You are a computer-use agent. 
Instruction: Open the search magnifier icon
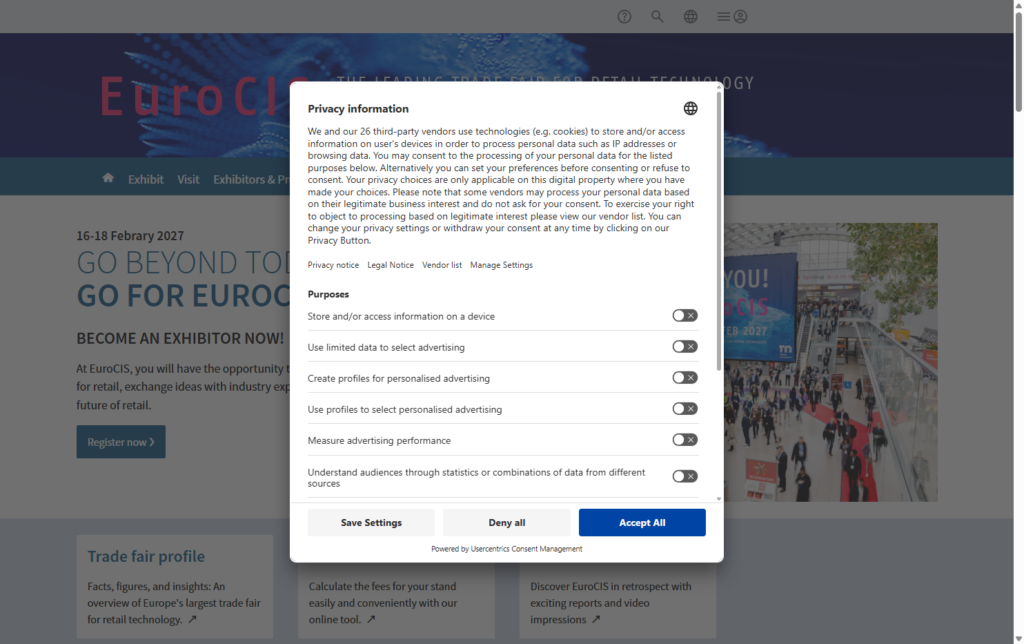[657, 17]
